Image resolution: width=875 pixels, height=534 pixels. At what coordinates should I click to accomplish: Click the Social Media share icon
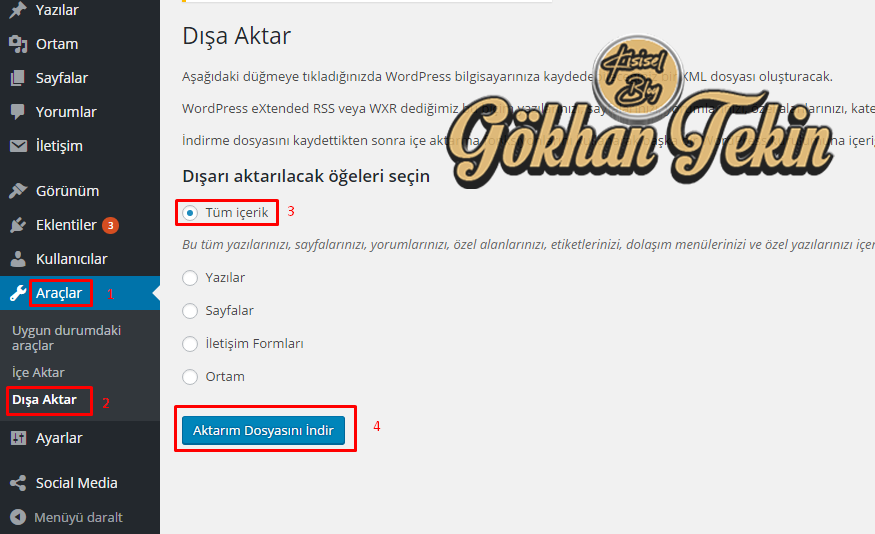pos(18,483)
